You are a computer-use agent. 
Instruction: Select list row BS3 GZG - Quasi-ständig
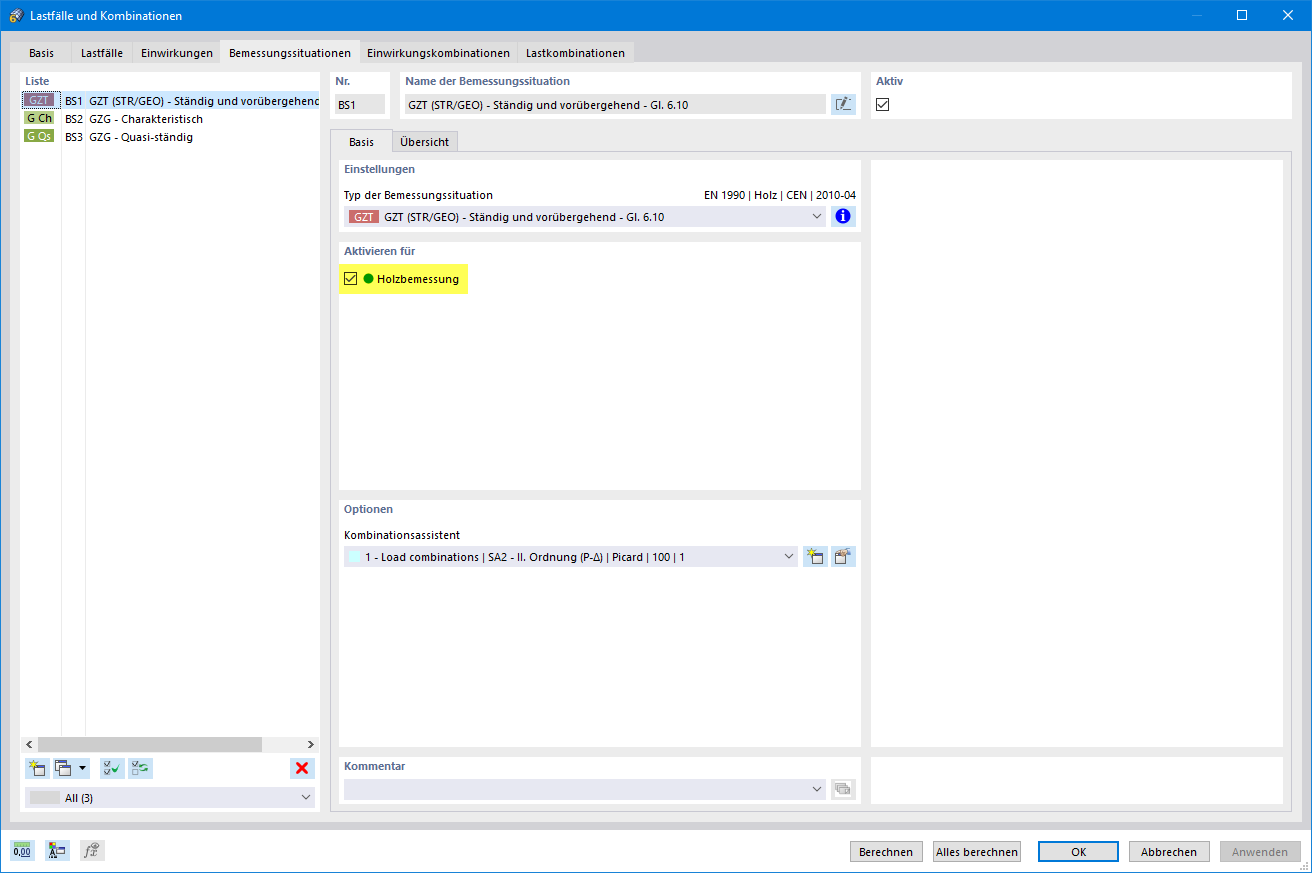click(x=170, y=137)
